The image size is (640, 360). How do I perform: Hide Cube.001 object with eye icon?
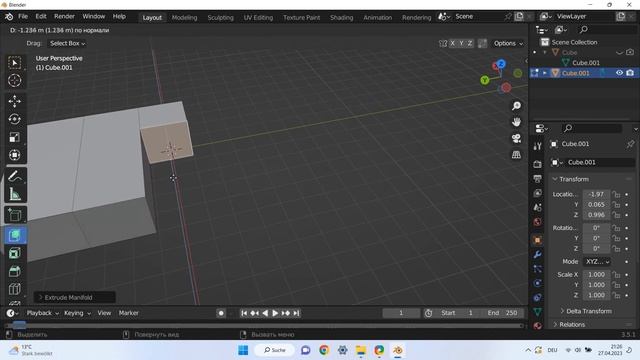pyautogui.click(x=619, y=73)
